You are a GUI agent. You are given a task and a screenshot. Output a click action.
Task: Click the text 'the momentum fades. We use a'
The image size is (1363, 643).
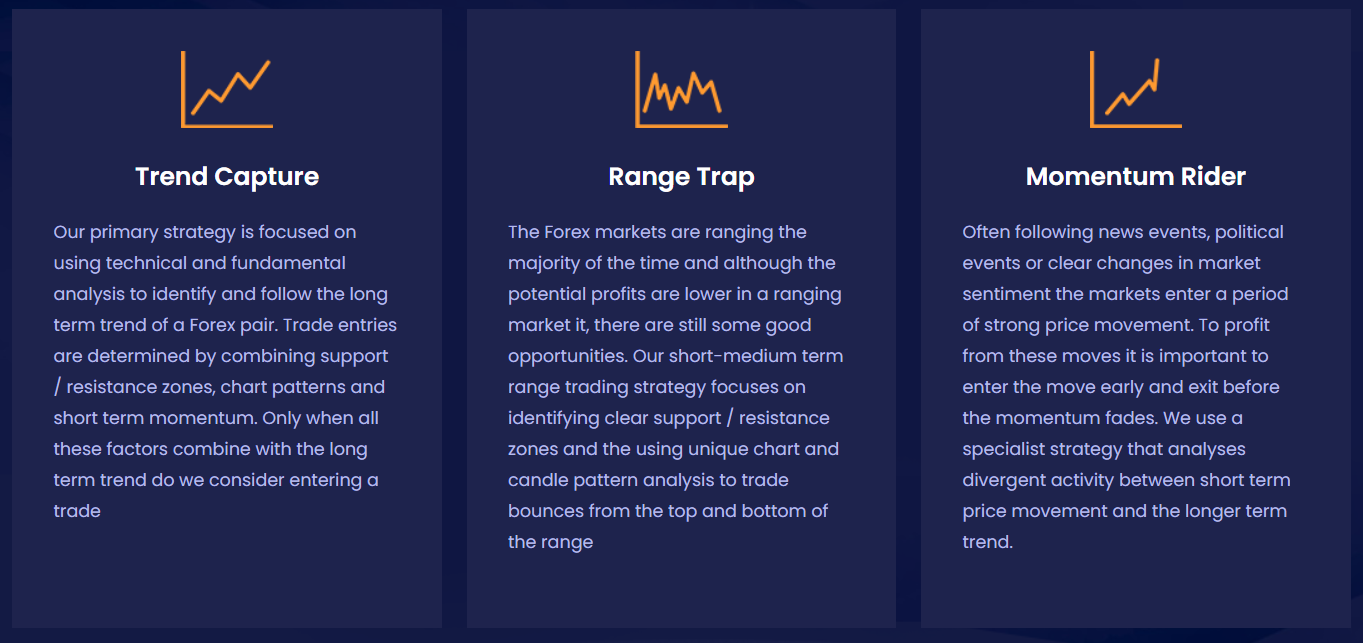(1103, 418)
